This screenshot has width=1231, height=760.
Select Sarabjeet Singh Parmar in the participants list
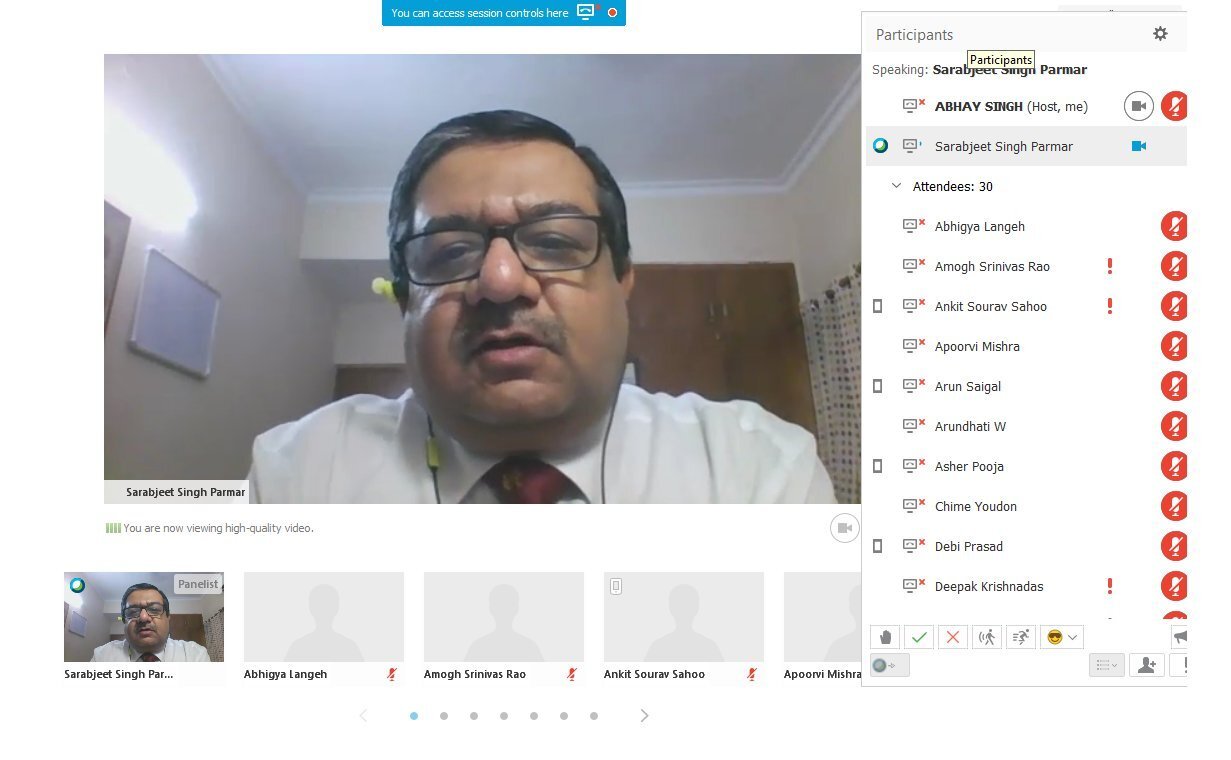[1003, 146]
